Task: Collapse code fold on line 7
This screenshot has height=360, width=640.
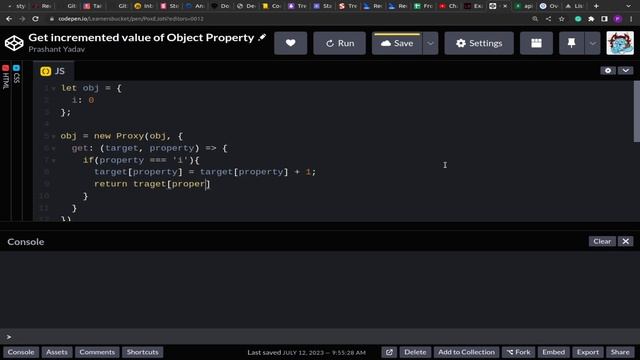Action: coord(53,160)
